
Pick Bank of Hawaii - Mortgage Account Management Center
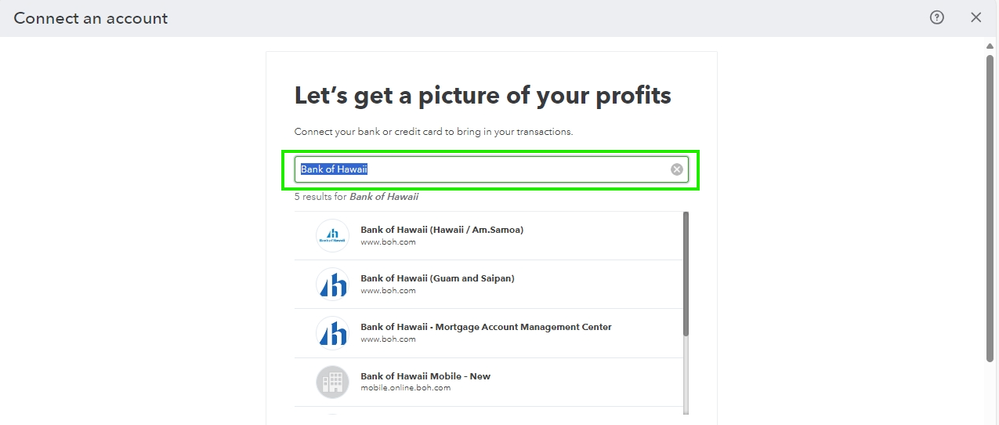coord(485,327)
